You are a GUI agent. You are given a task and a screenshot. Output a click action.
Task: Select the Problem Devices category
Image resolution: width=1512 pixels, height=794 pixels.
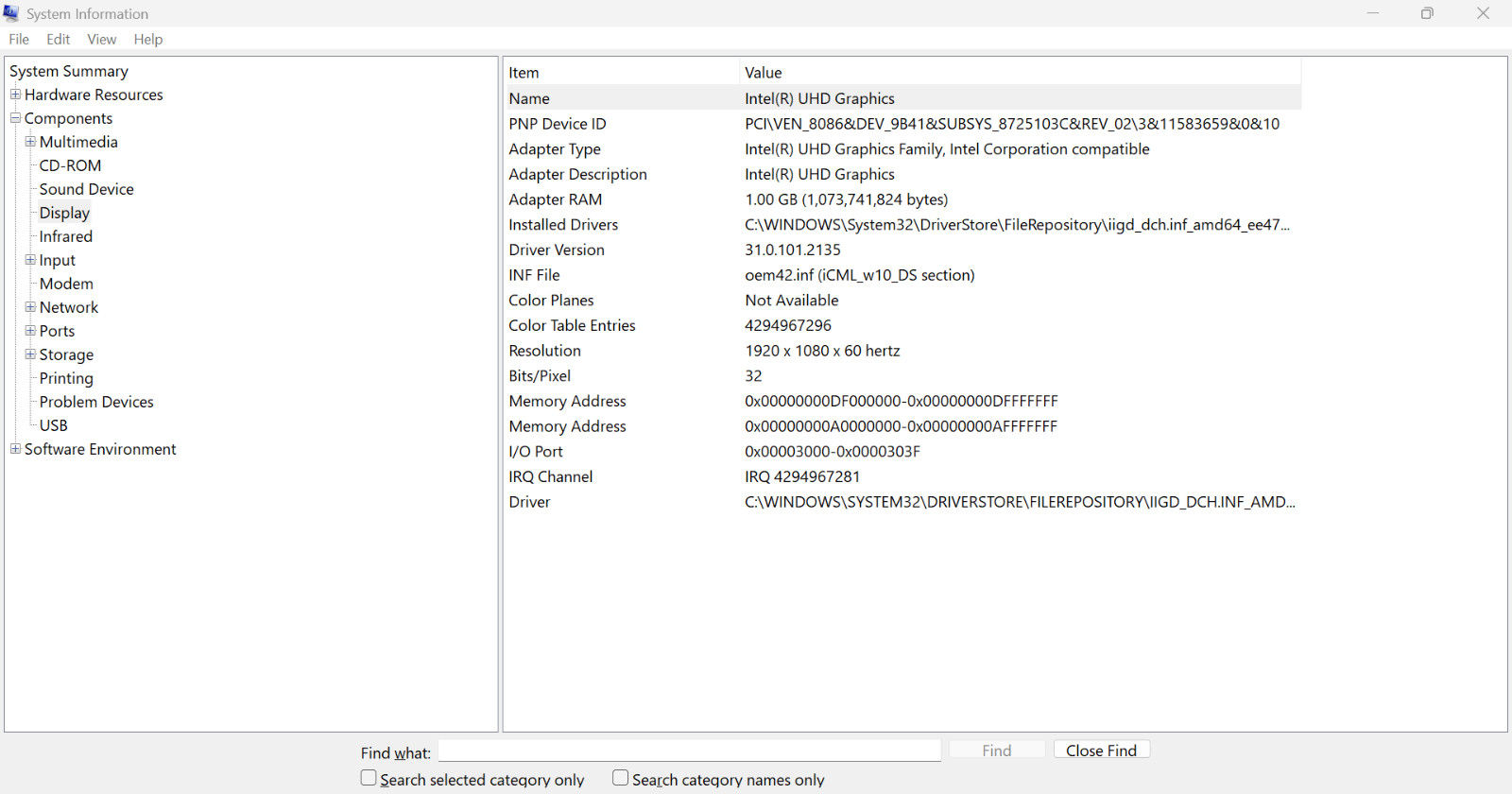pyautogui.click(x=96, y=402)
